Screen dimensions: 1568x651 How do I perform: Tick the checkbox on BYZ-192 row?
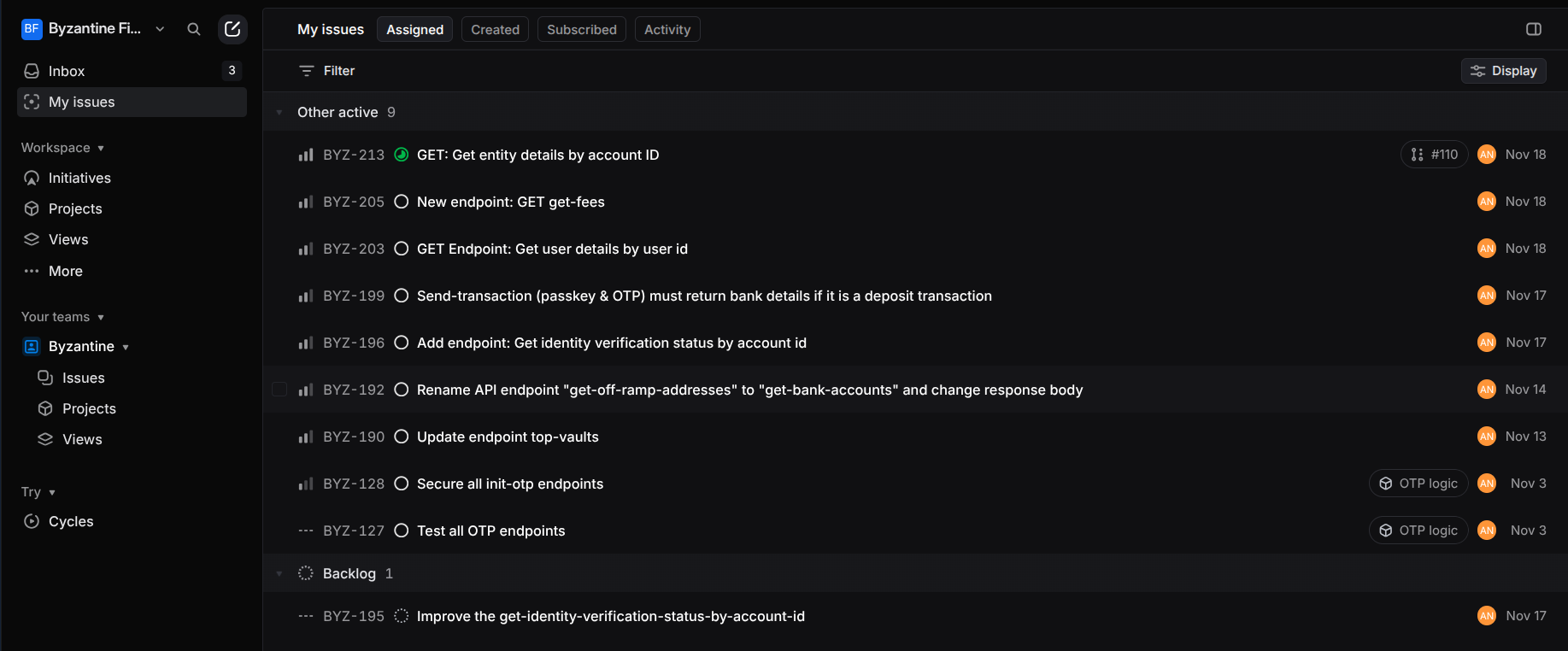pos(279,390)
